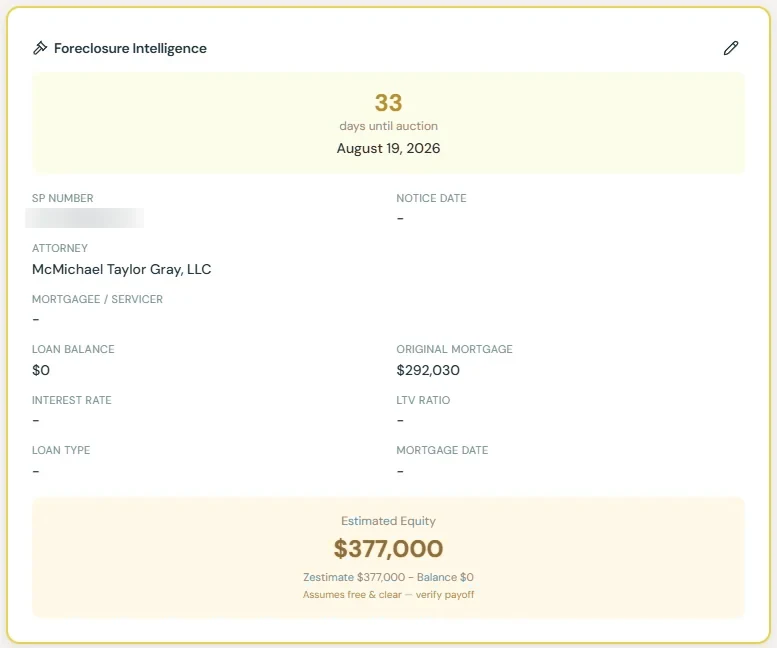Image resolution: width=777 pixels, height=648 pixels.
Task: Click the Estimated Equity label
Action: pos(388,521)
